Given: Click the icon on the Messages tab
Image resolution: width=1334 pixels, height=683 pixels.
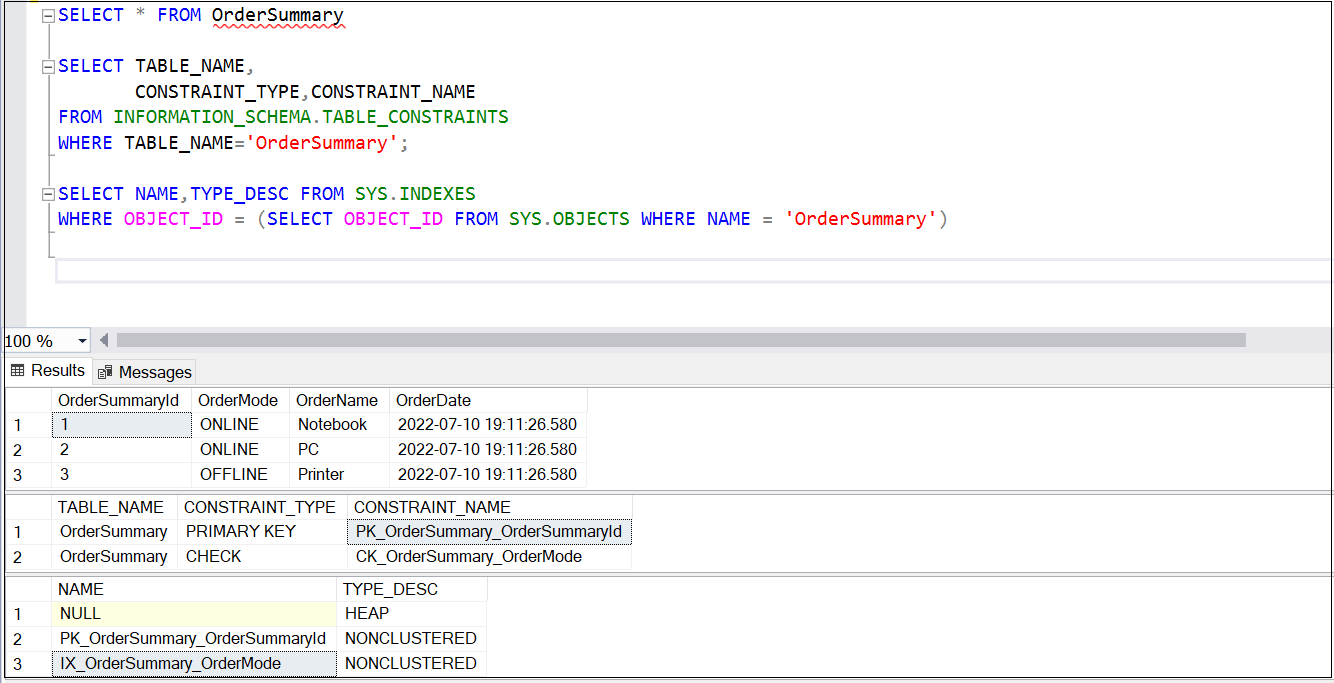Looking at the screenshot, I should pos(103,371).
